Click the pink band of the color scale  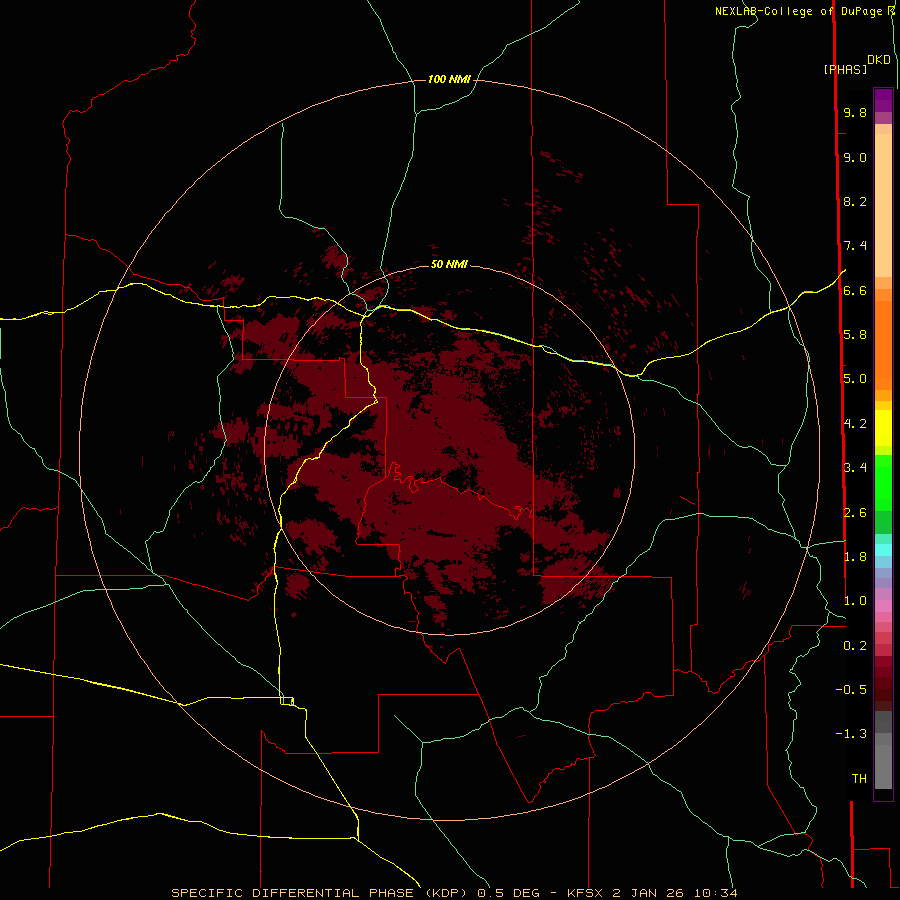point(883,606)
